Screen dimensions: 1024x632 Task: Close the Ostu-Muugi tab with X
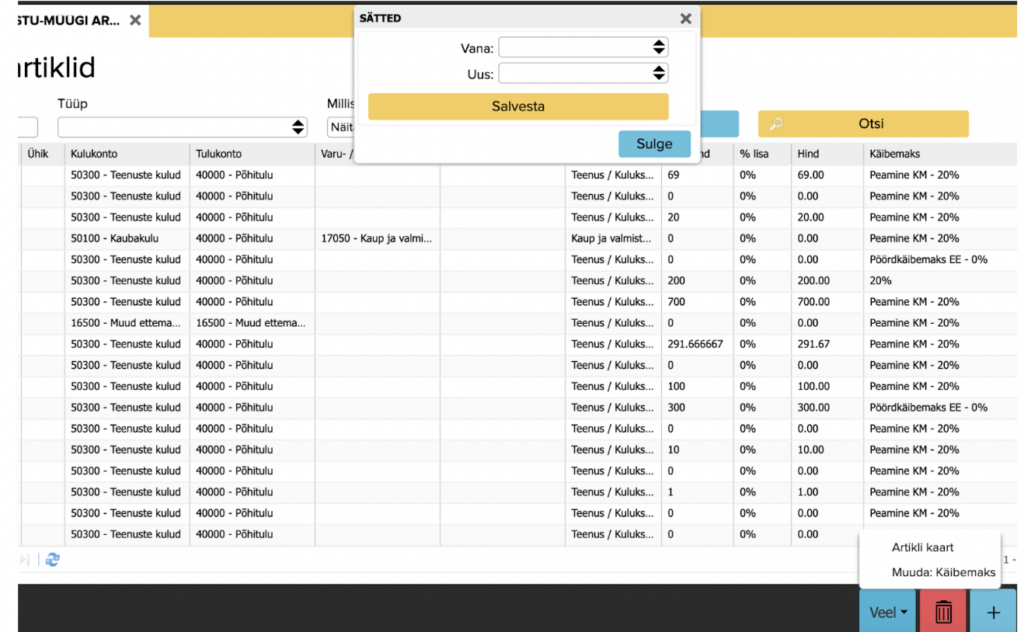[x=135, y=20]
